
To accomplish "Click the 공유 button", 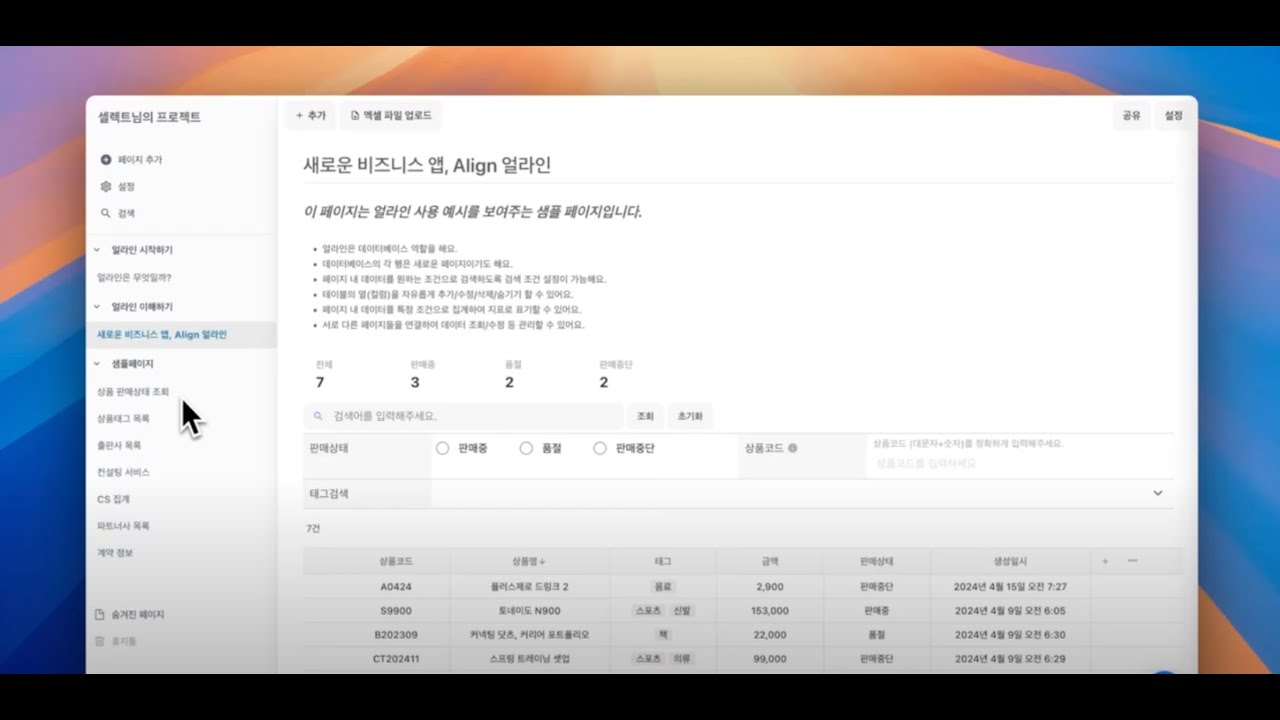I will (1131, 116).
